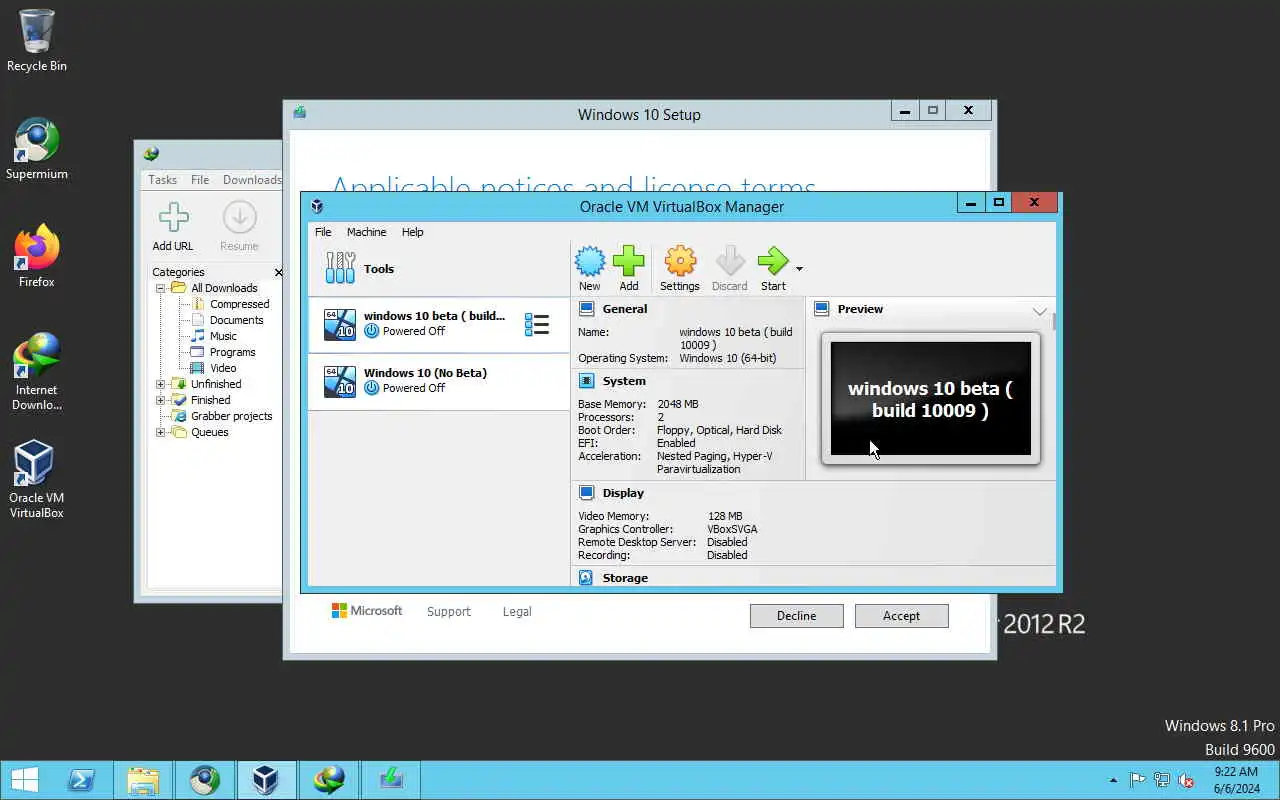This screenshot has width=1280, height=800.
Task: Click the Resume icon in Download Manager
Action: (239, 227)
